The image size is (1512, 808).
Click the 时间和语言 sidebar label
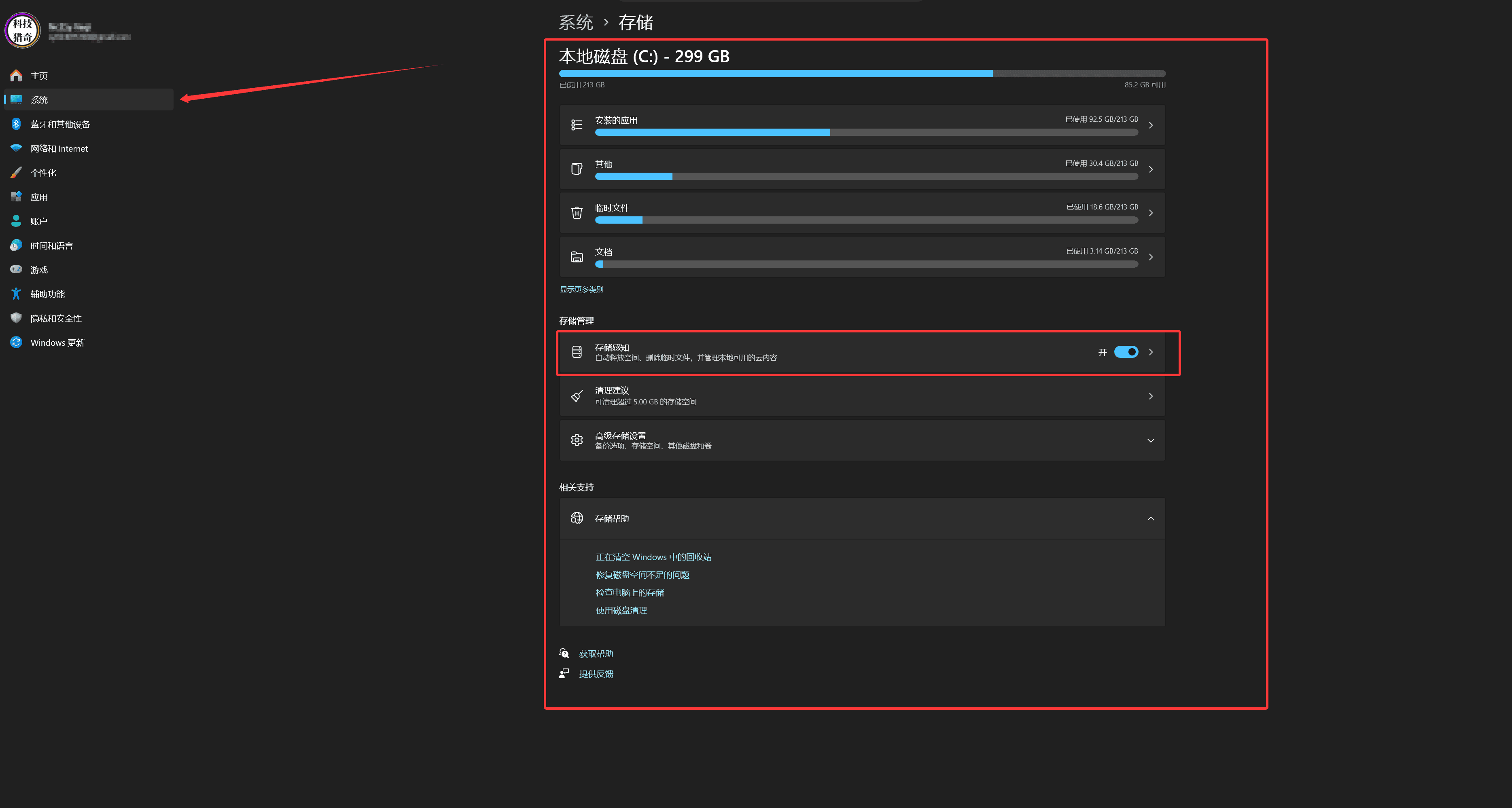tap(52, 246)
